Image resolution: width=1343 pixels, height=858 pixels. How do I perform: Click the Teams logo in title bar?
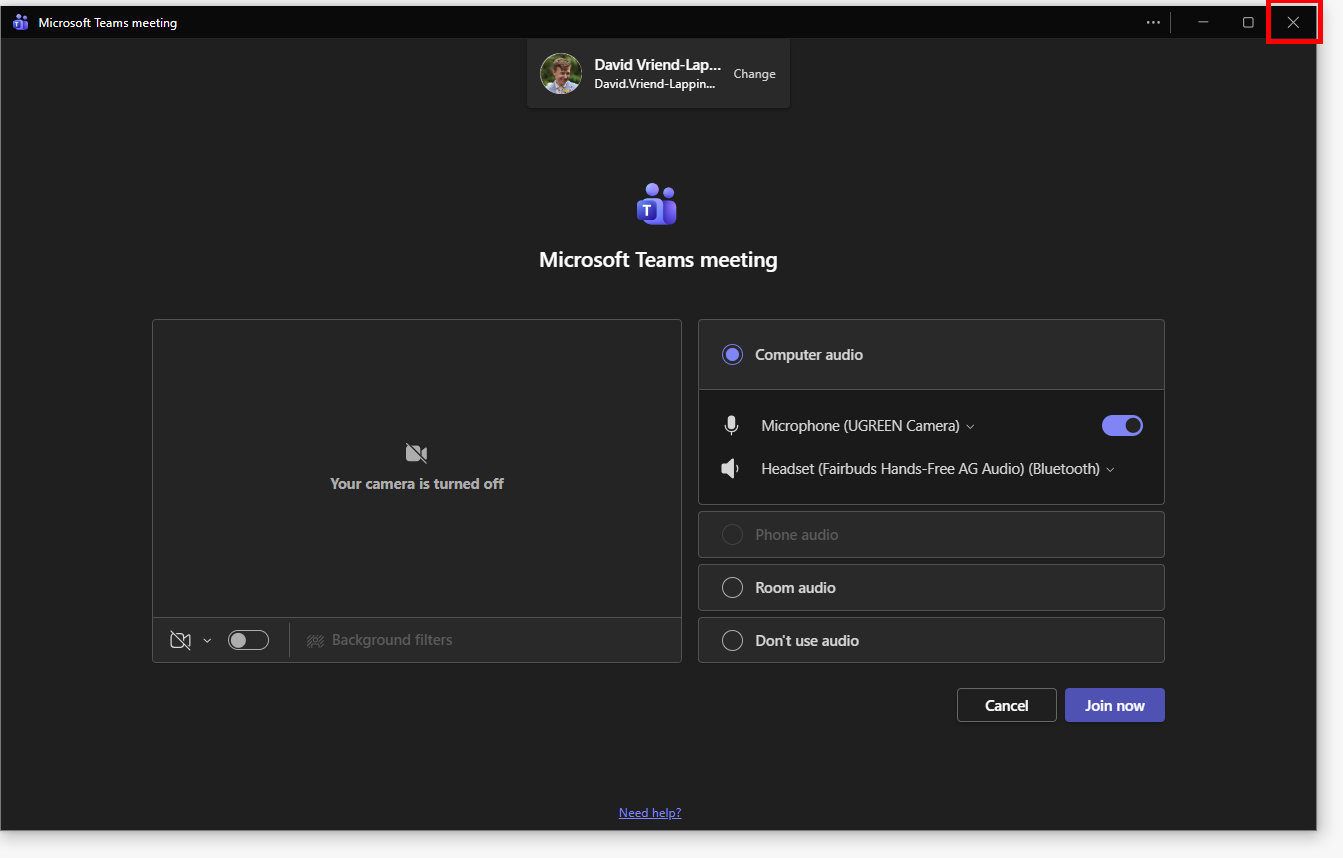tap(20, 22)
